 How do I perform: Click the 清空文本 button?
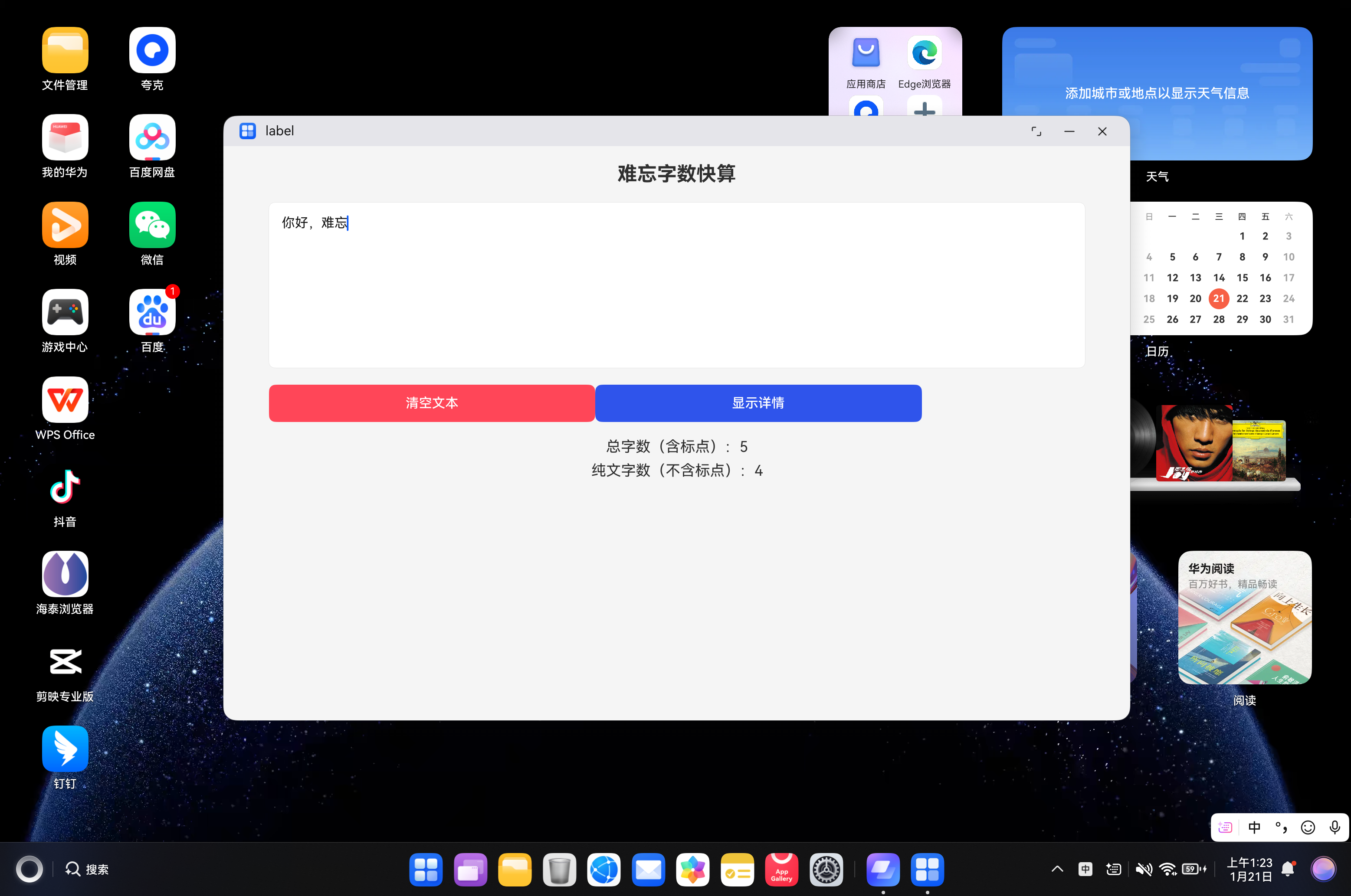click(432, 403)
